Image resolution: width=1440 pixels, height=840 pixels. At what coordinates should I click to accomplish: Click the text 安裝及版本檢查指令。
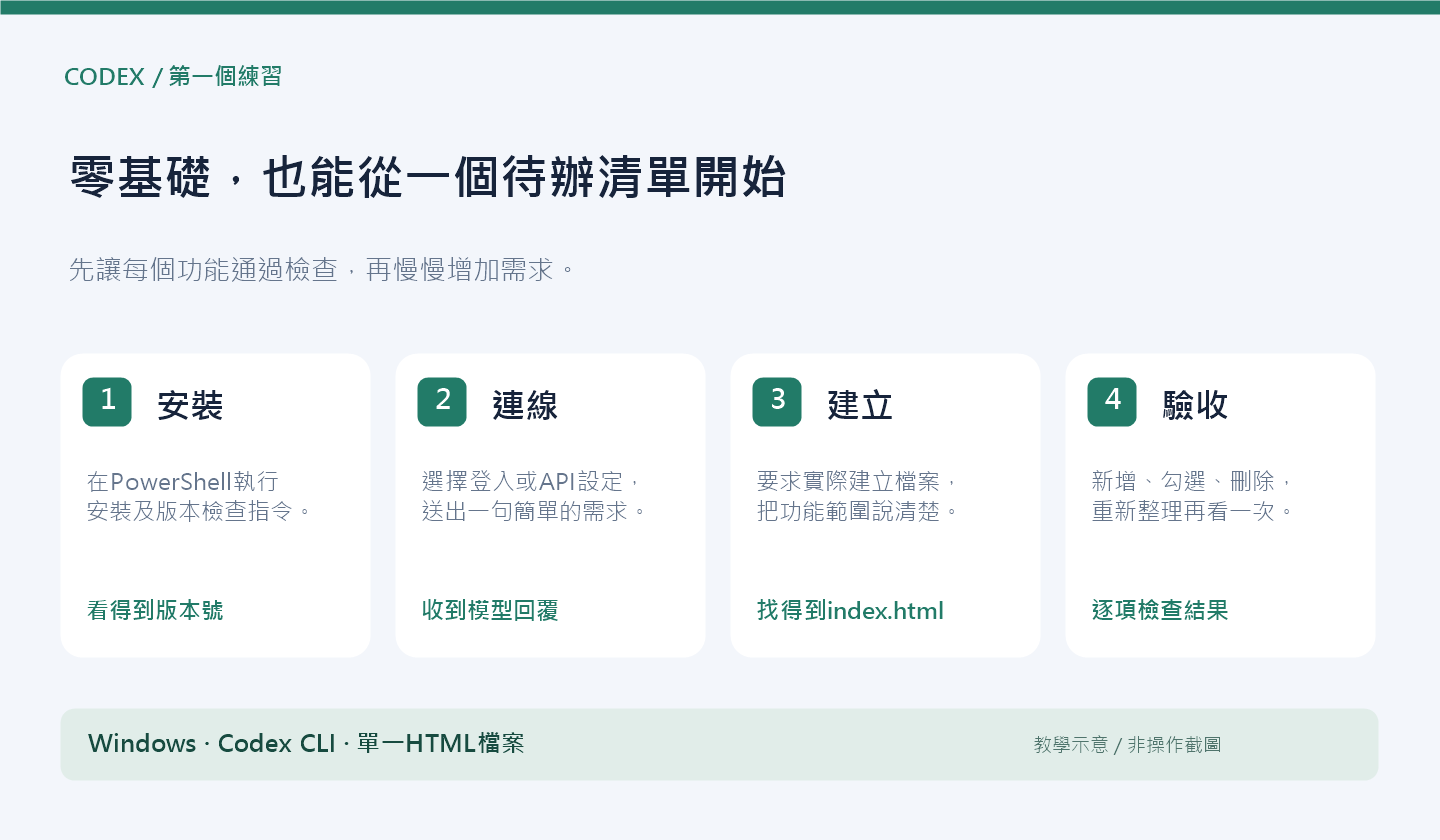201,511
